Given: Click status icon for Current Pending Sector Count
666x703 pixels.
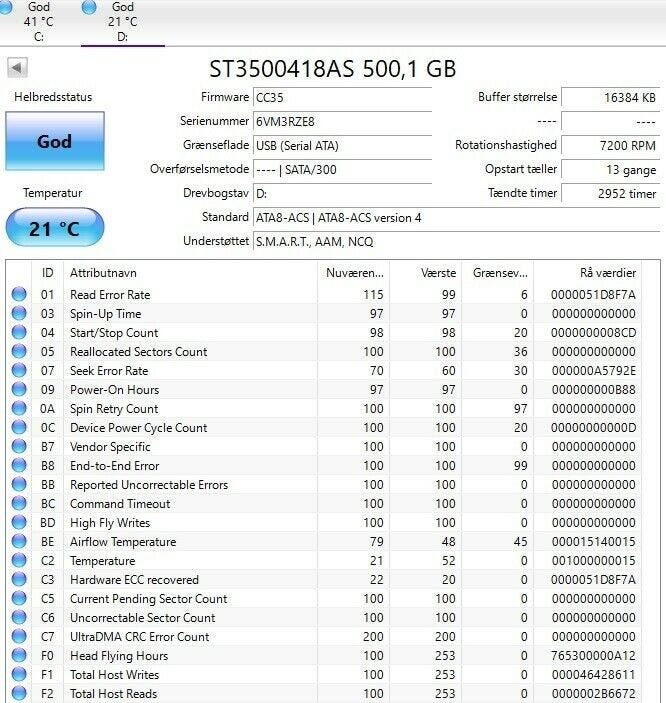Looking at the screenshot, I should 19,598.
